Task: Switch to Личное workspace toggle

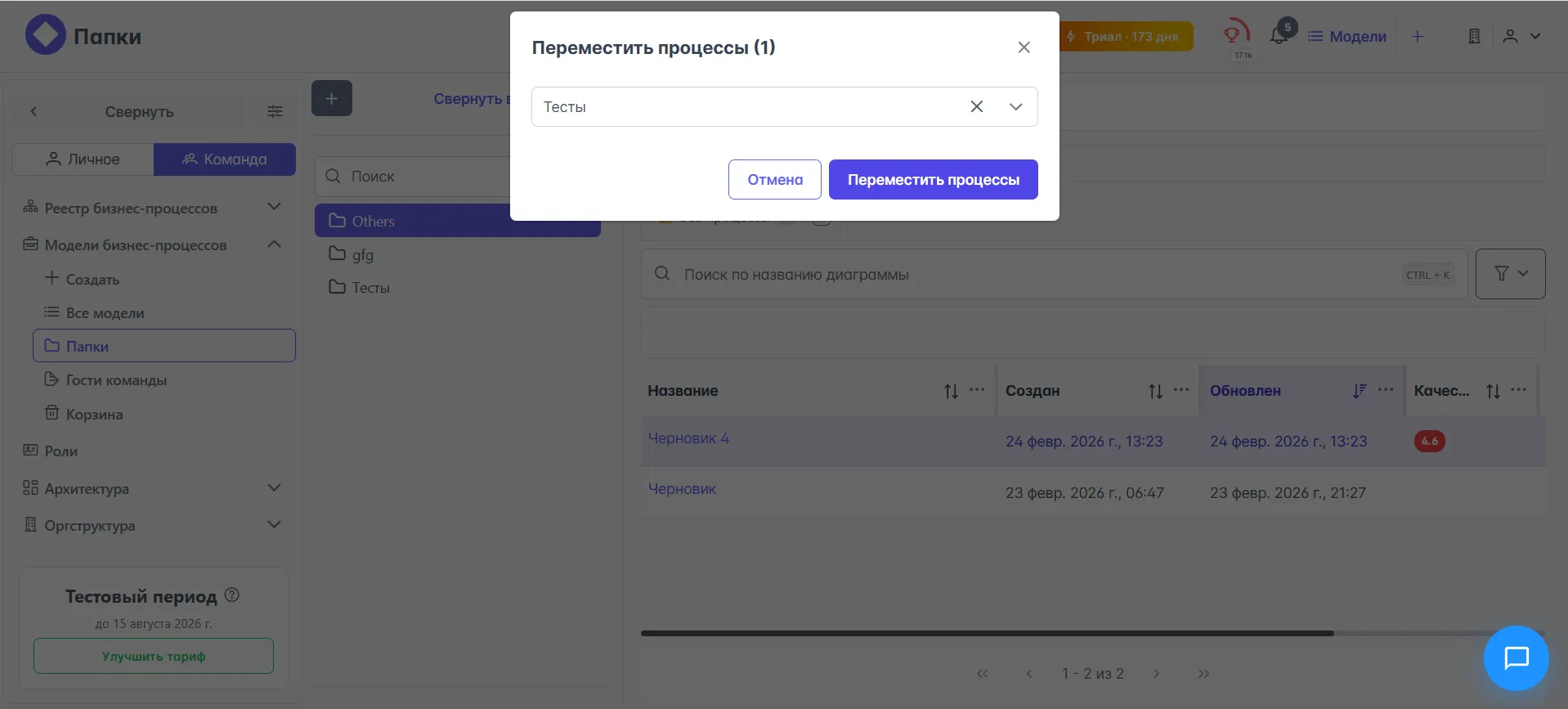Action: [83, 159]
